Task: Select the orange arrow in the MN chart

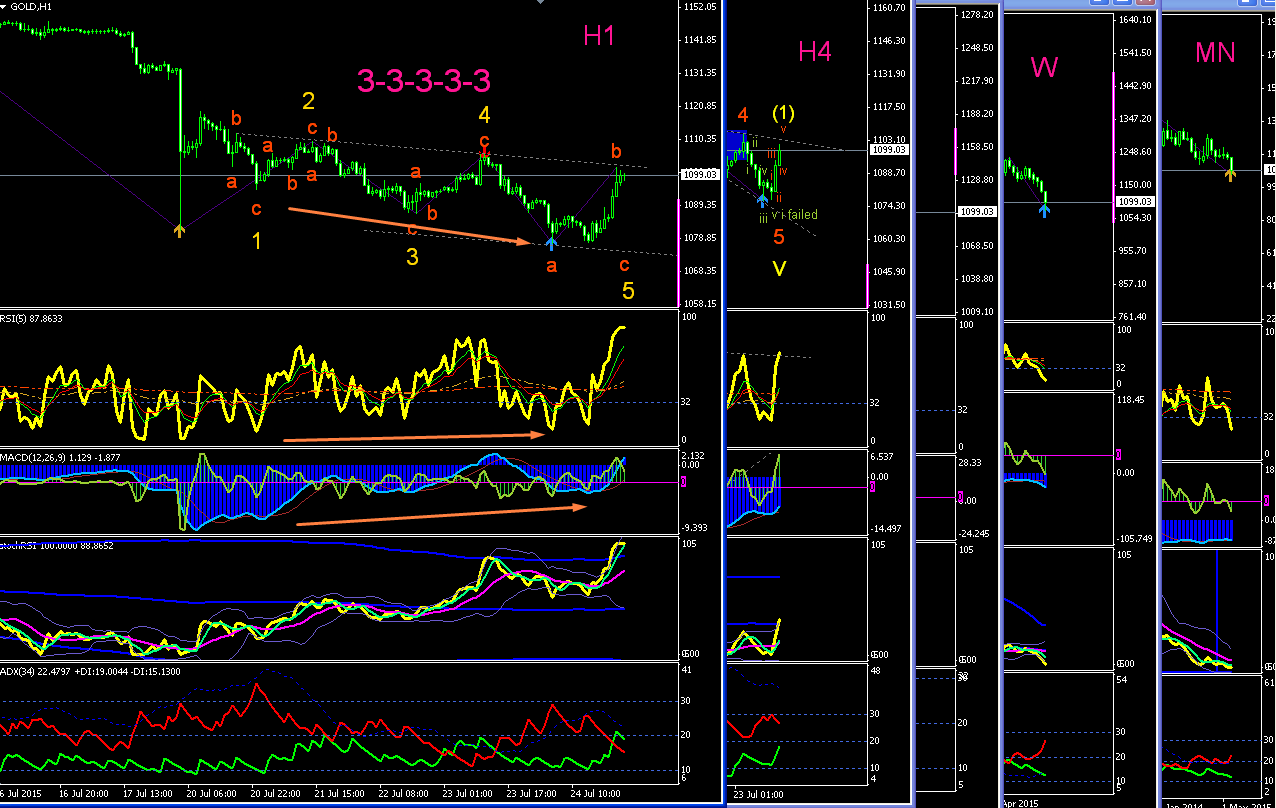Action: coord(1229,175)
